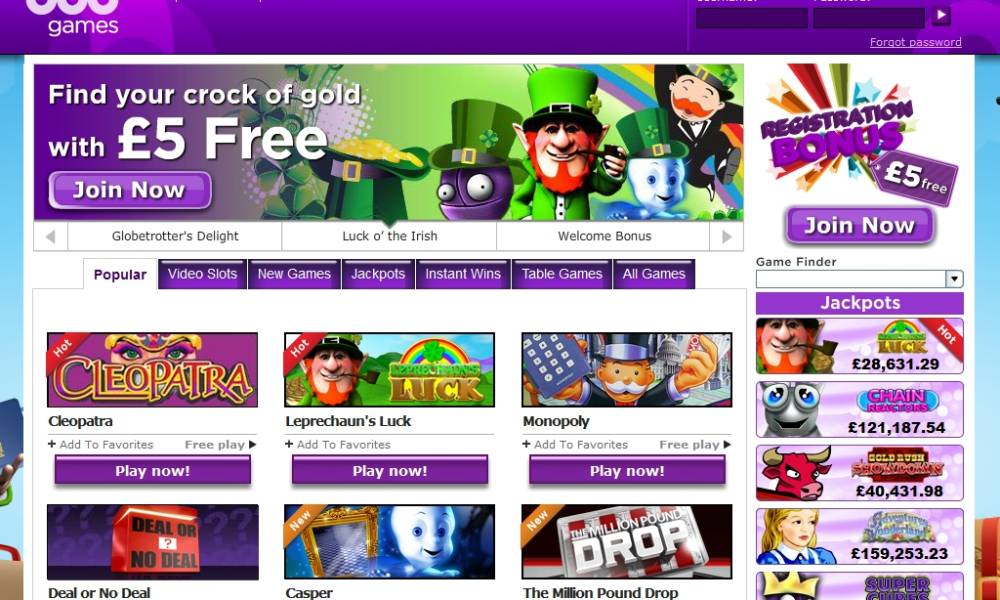Click the login arrow button beside the password field
The width and height of the screenshot is (1000, 600).
(941, 16)
